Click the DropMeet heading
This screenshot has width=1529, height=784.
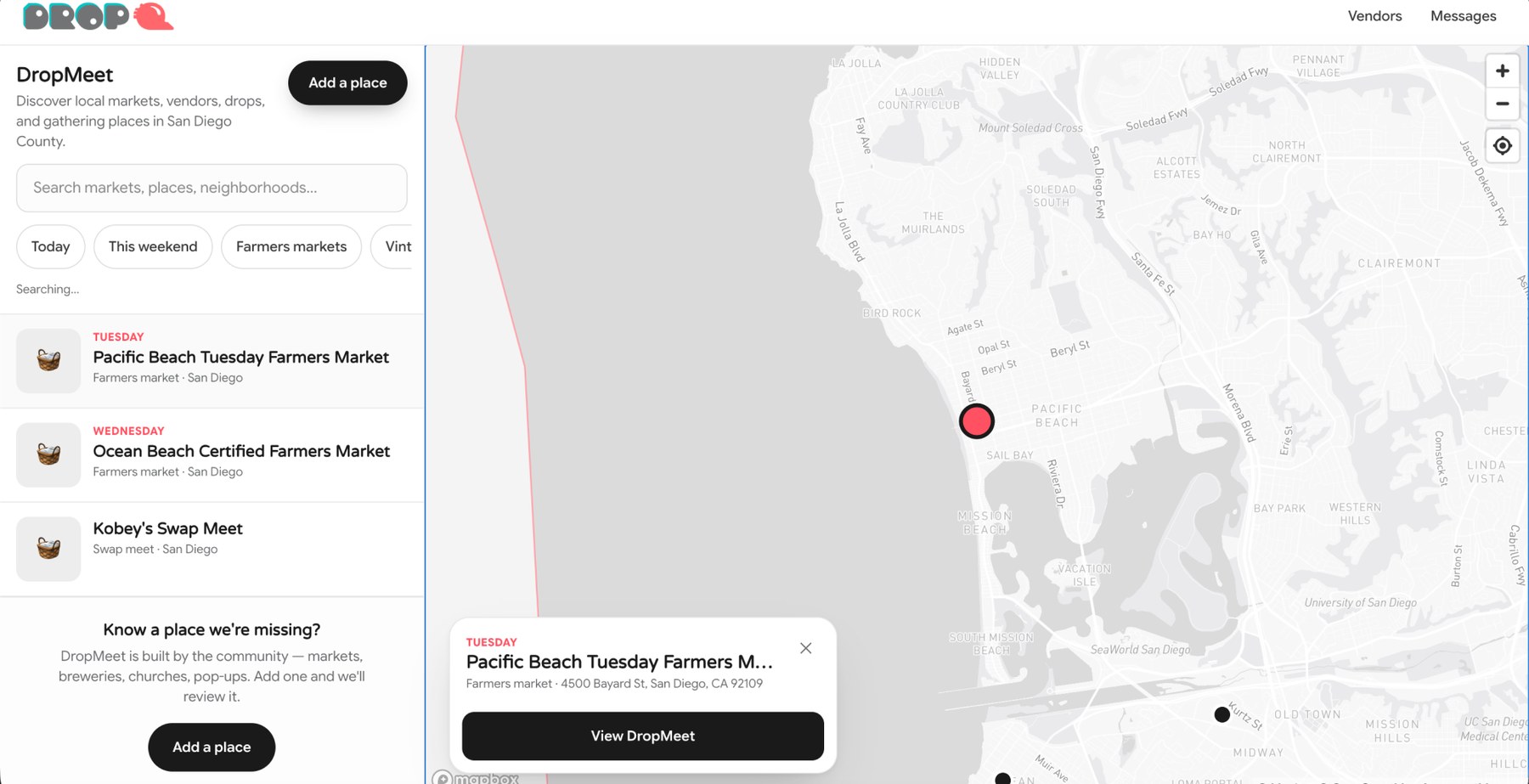[65, 75]
